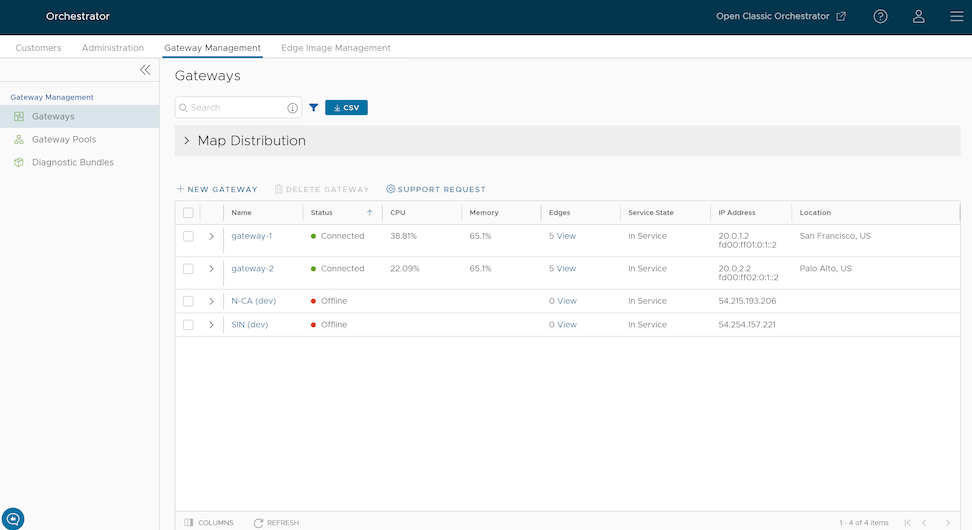The image size is (972, 530).
Task: Open the hamburger menu icon
Action: click(956, 16)
